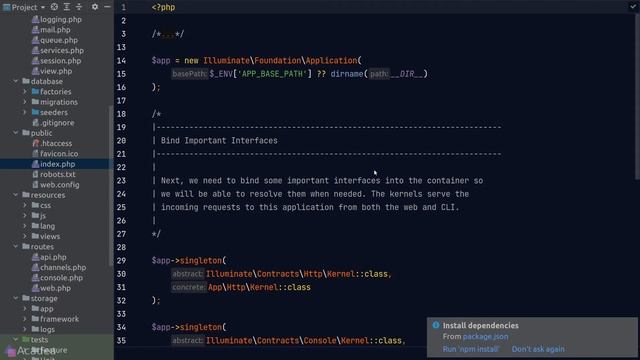Click the robots.txt file icon

click(36, 174)
